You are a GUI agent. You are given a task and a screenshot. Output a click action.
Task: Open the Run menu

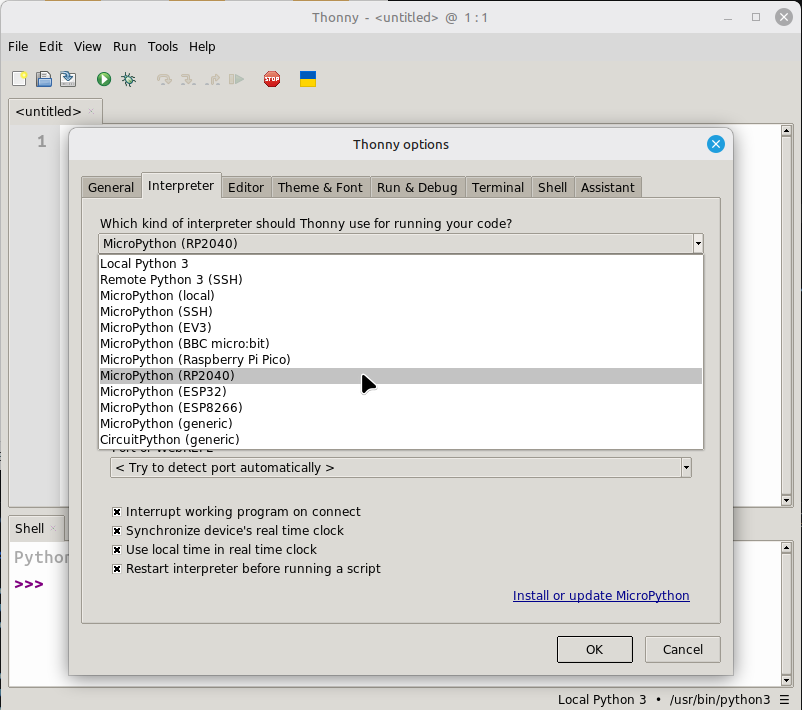(124, 47)
